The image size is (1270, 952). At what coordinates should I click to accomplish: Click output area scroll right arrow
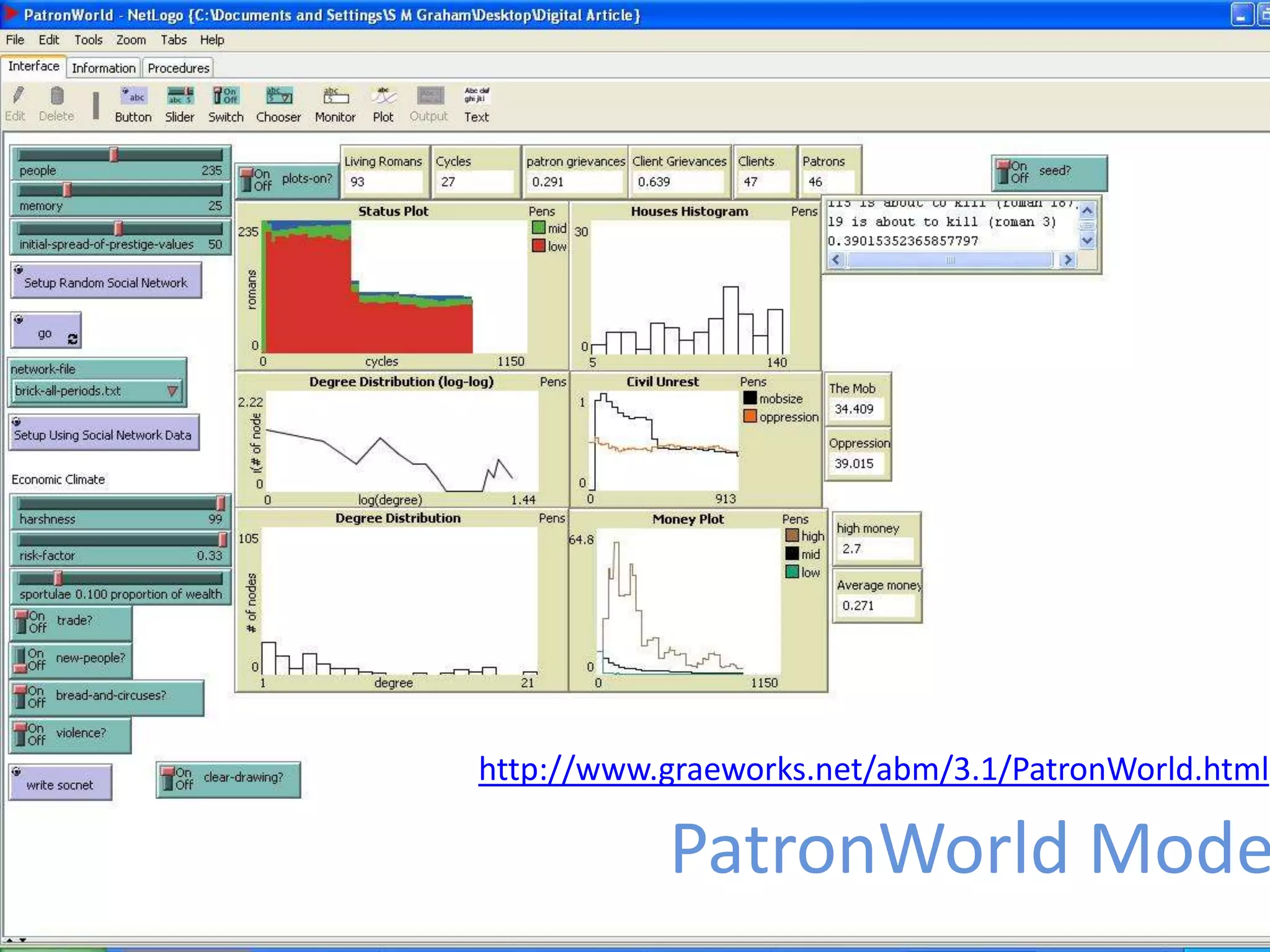(x=1067, y=260)
